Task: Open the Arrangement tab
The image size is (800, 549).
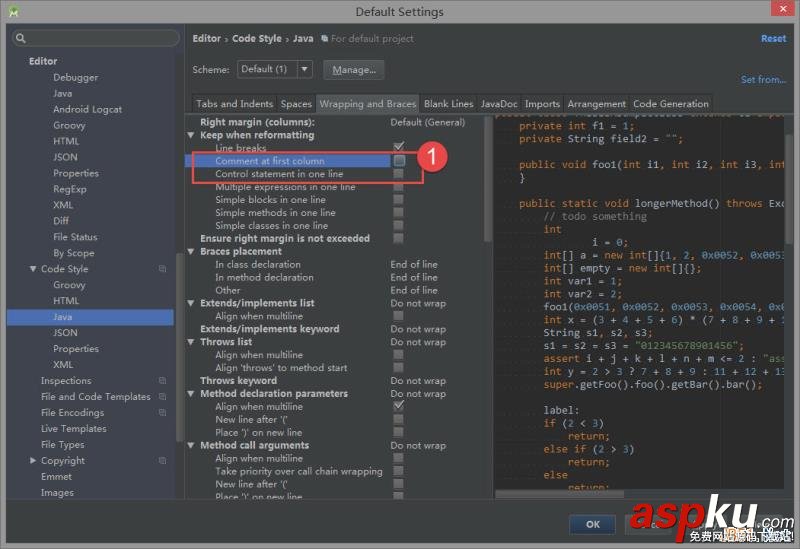Action: click(596, 104)
